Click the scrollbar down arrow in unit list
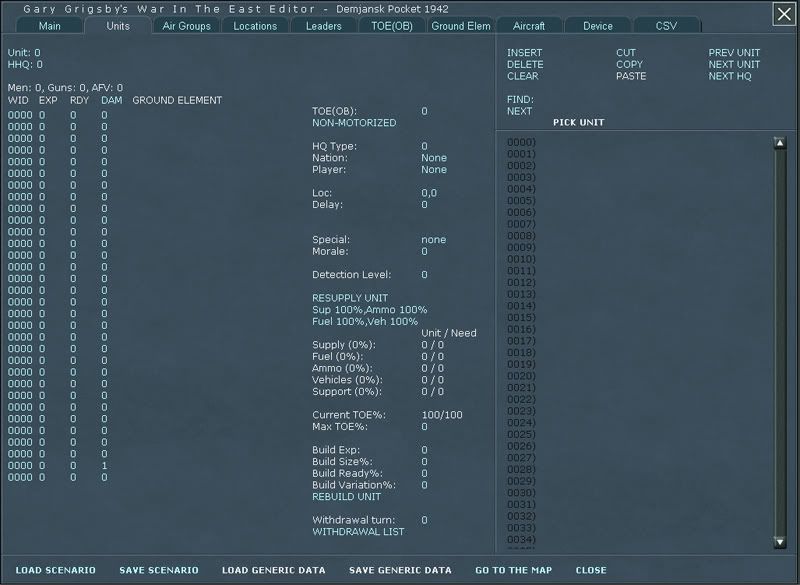 [x=779, y=542]
